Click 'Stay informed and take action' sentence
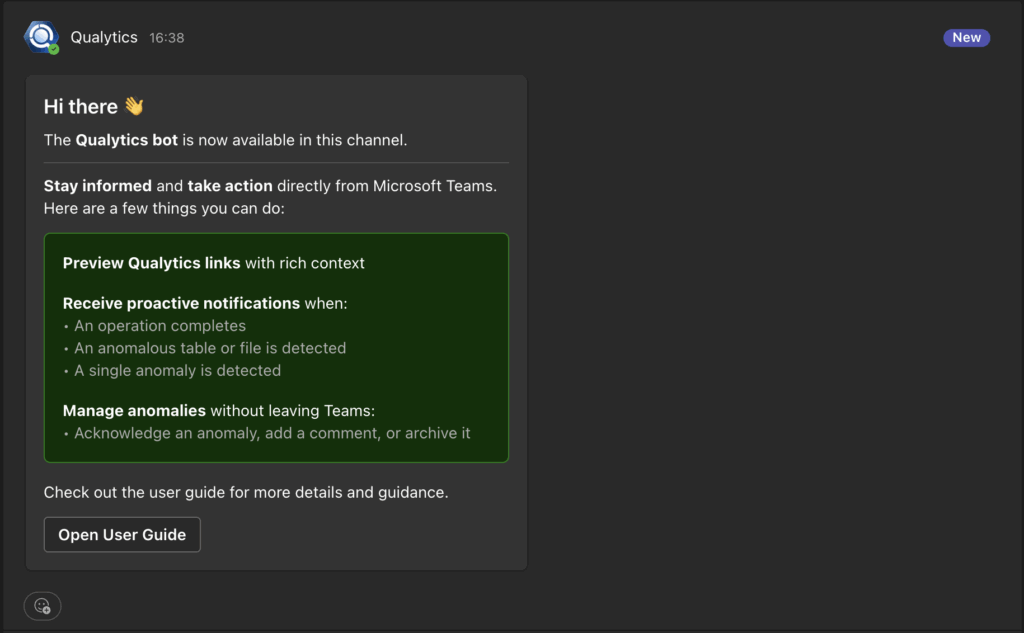The height and width of the screenshot is (633, 1024). [270, 186]
